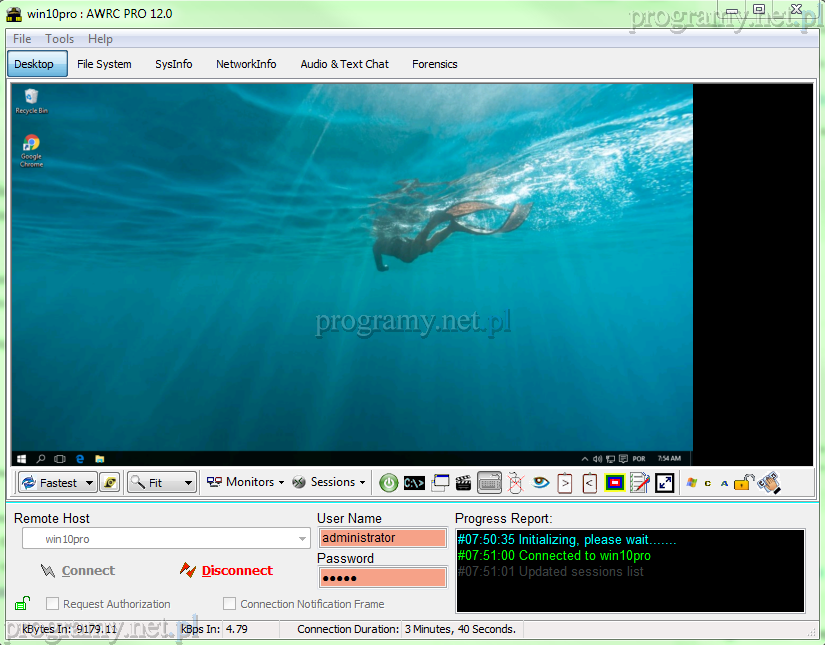Open the Monitors dropdown menu
Image resolution: width=825 pixels, height=645 pixels.
pyautogui.click(x=246, y=482)
